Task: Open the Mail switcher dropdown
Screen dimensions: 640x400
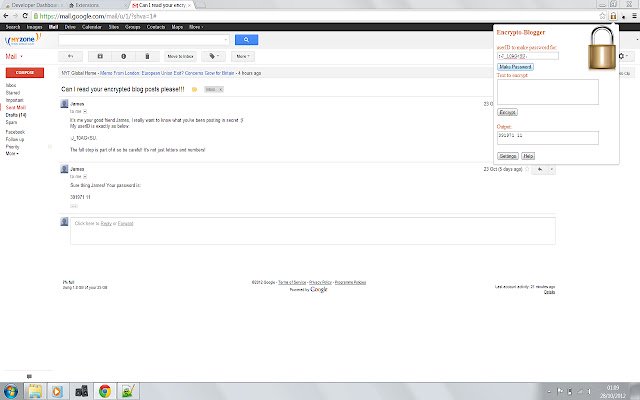Action: click(14, 56)
